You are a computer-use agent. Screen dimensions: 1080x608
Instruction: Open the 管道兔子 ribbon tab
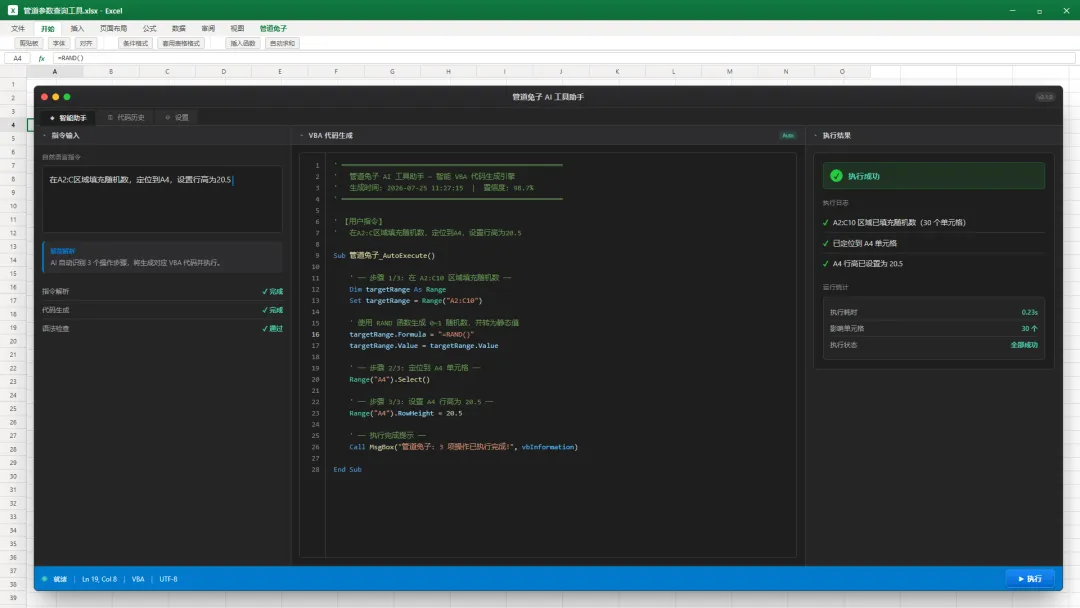coord(273,29)
